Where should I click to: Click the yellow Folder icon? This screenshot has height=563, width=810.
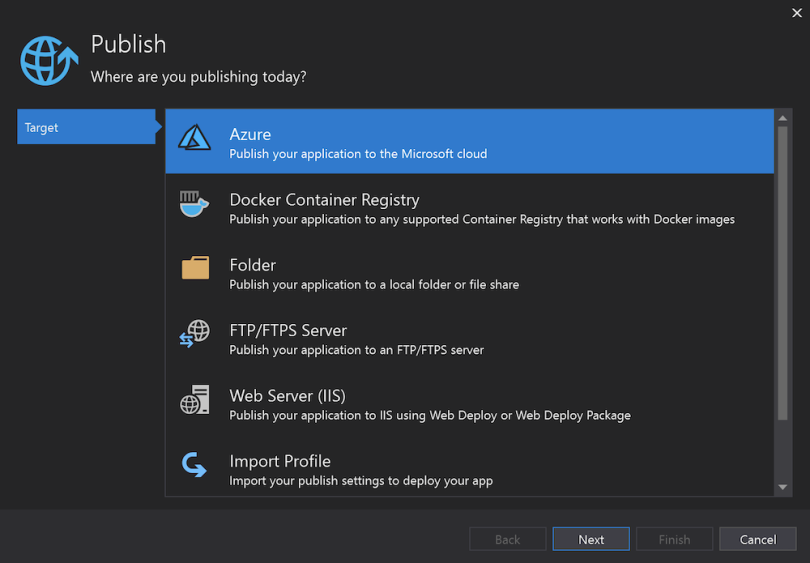click(x=195, y=268)
